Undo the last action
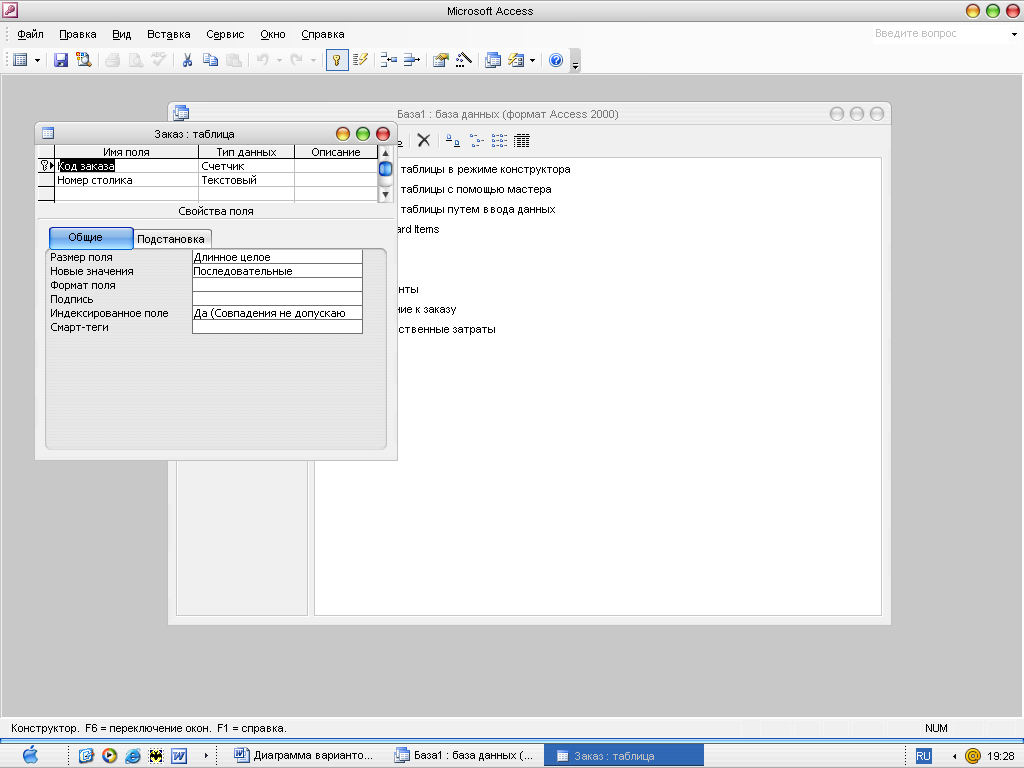The image size is (1024, 768). 263,60
